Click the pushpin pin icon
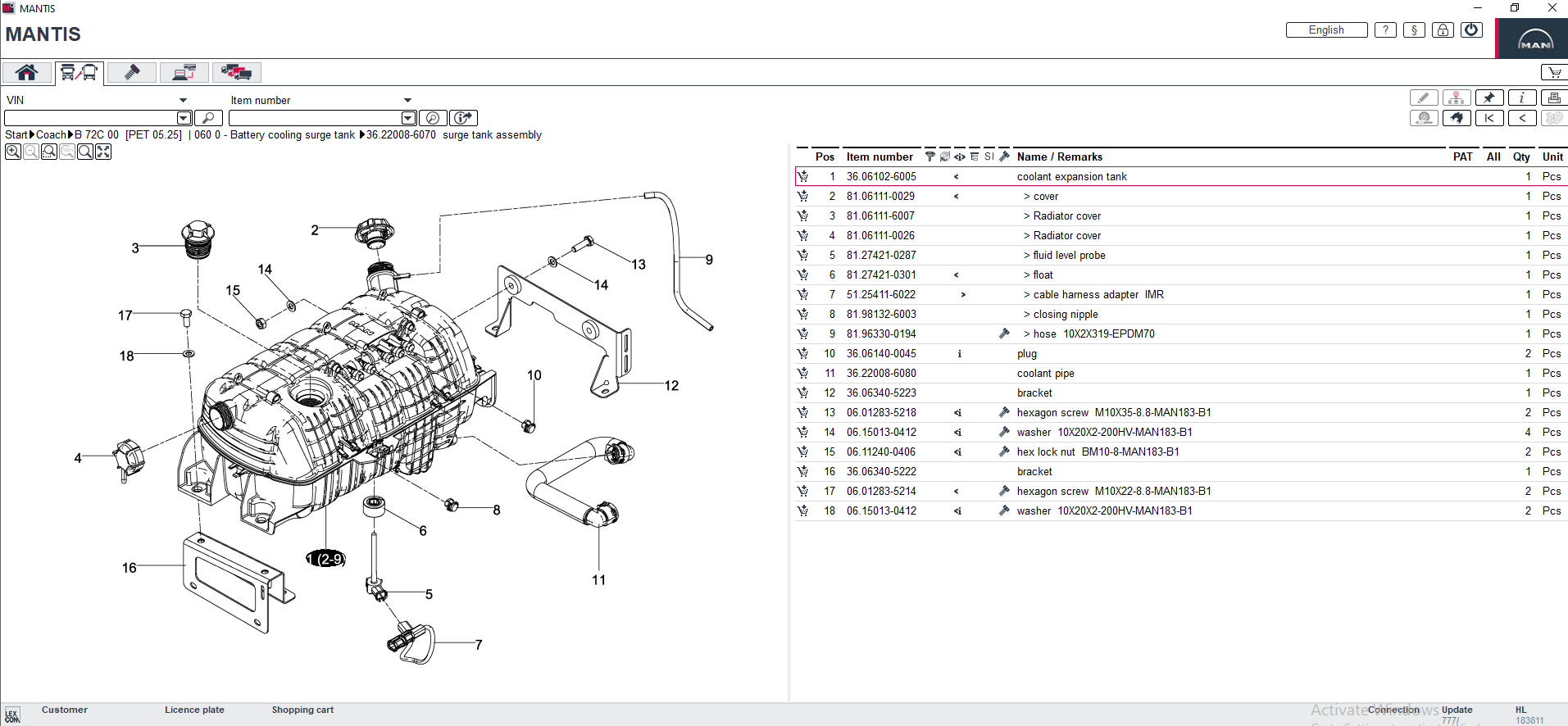Viewport: 1568px width, 726px height. [1489, 98]
